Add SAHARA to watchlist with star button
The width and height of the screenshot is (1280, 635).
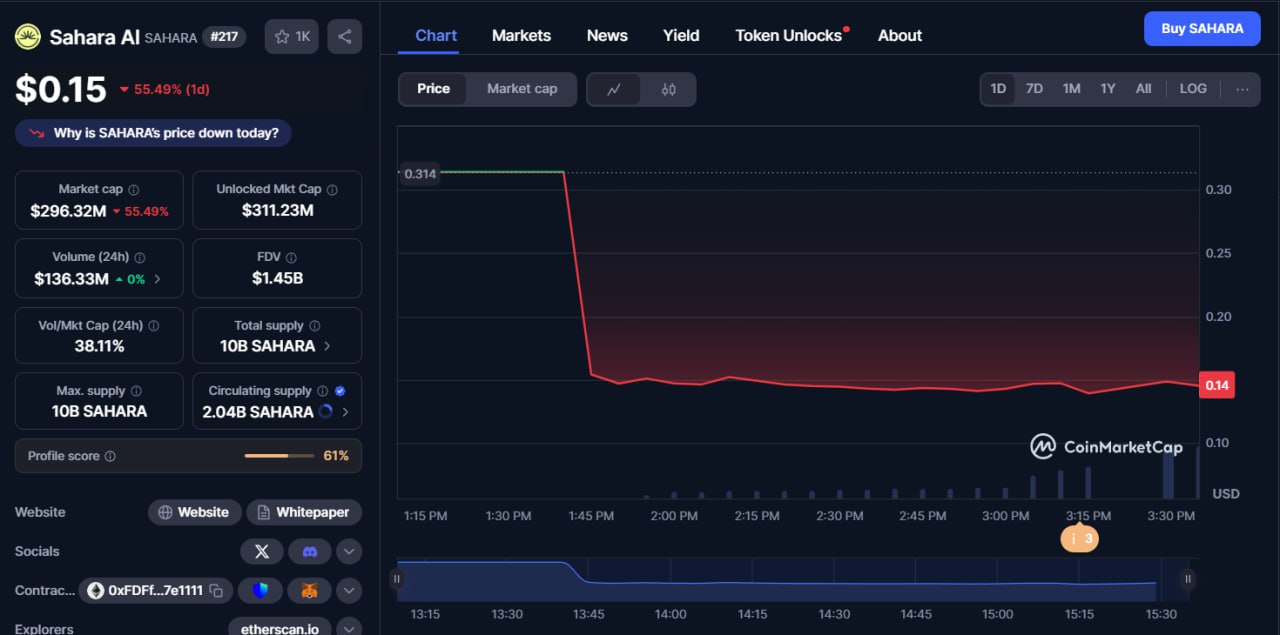point(292,37)
